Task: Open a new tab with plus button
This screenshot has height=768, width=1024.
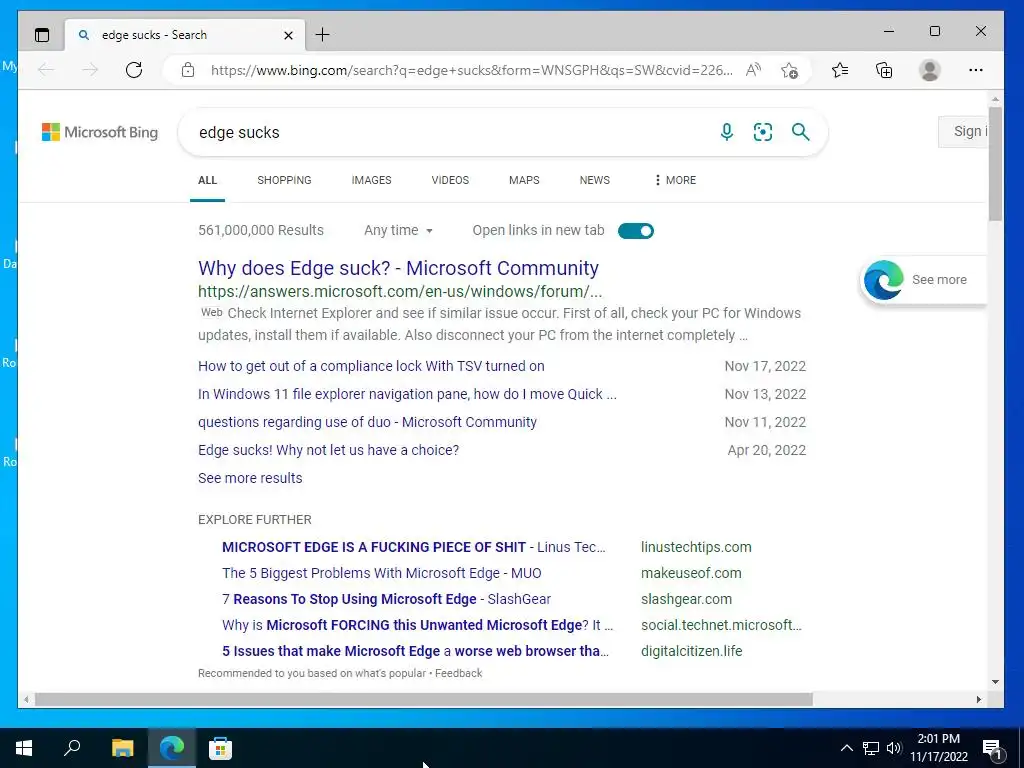Action: (322, 35)
